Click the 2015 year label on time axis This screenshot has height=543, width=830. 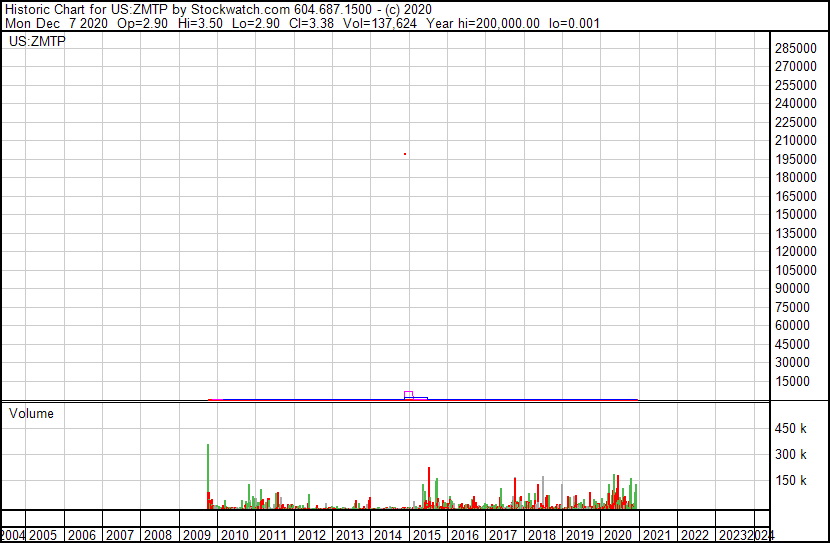(427, 535)
